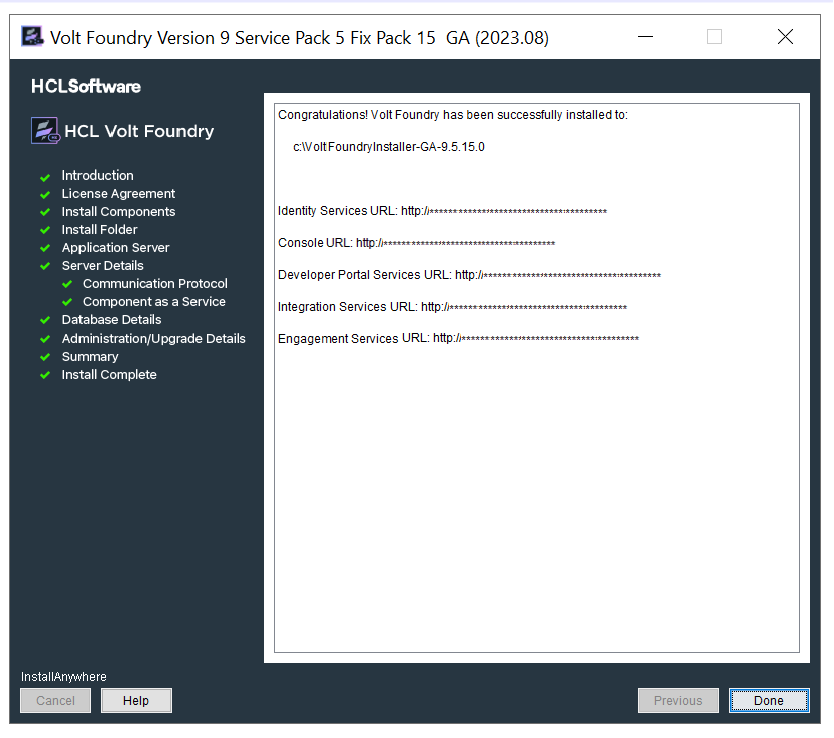The width and height of the screenshot is (834, 738).
Task: Click the Congratulations success message
Action: (x=453, y=115)
